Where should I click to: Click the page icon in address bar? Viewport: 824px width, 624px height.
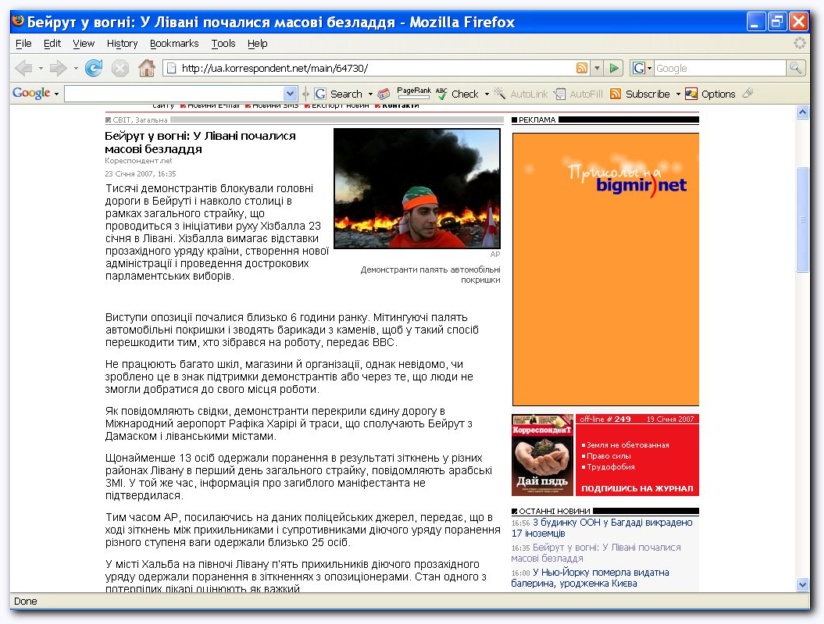pyautogui.click(x=170, y=68)
